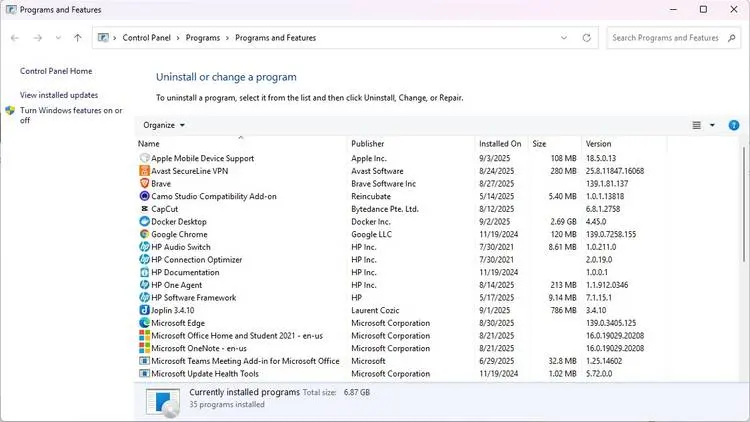The image size is (750, 422).
Task: Click the 9/3/2025 installed date cell
Action: (x=495, y=158)
